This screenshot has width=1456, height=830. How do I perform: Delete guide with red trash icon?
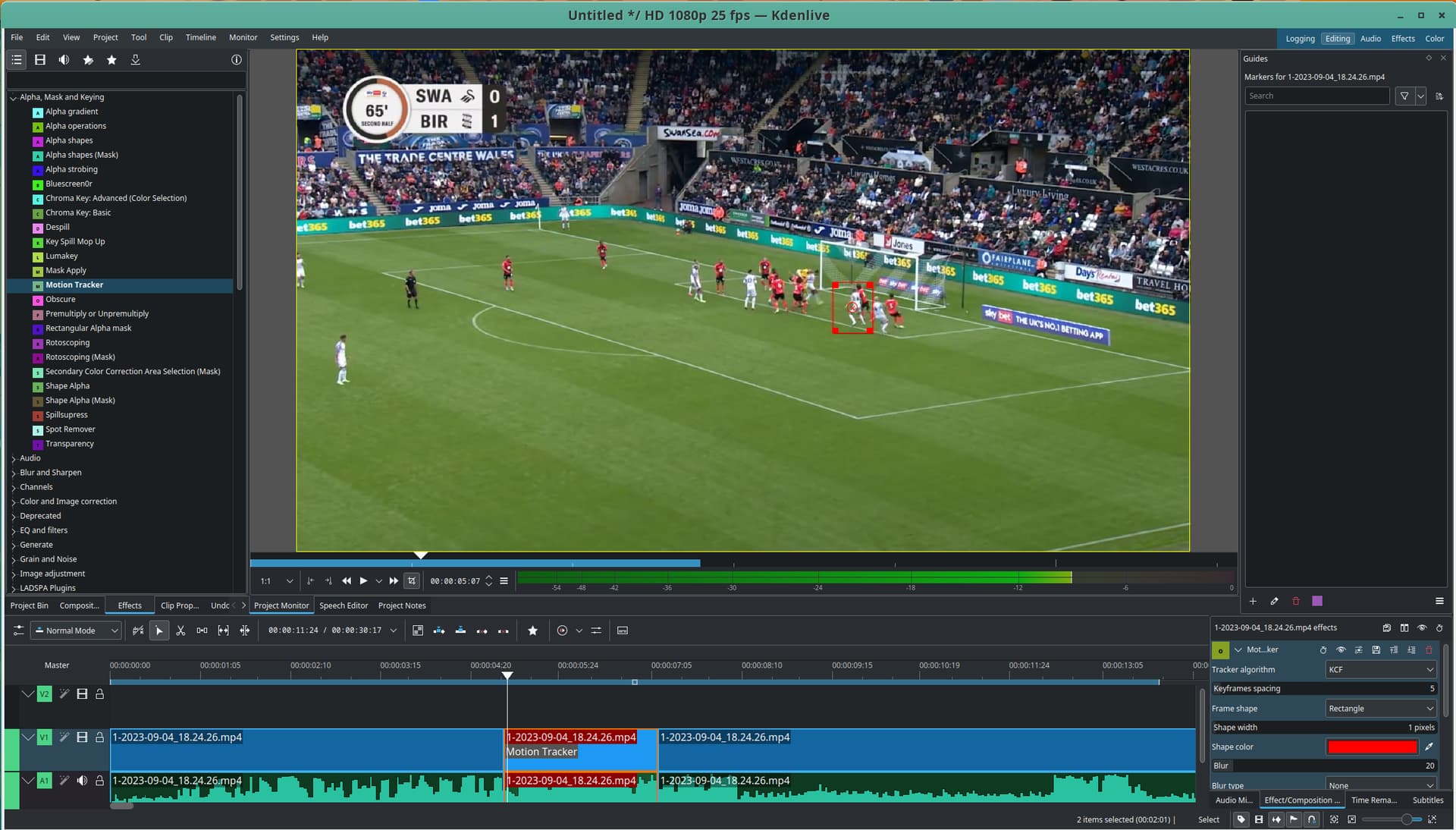click(x=1296, y=601)
